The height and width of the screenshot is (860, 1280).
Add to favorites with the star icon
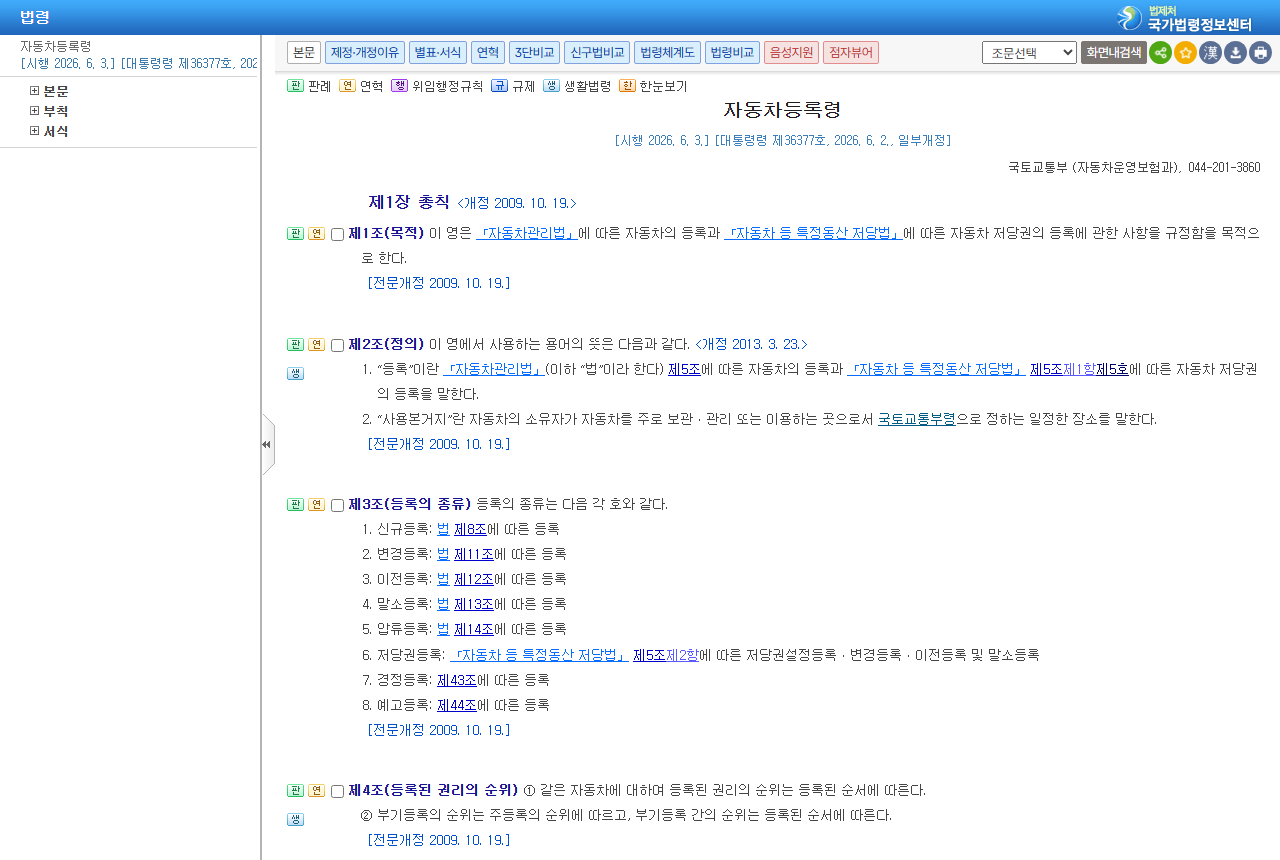(1185, 53)
